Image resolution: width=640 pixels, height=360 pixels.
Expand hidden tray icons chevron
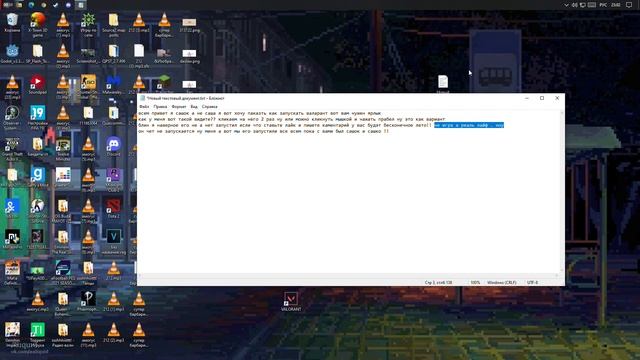coord(566,5)
